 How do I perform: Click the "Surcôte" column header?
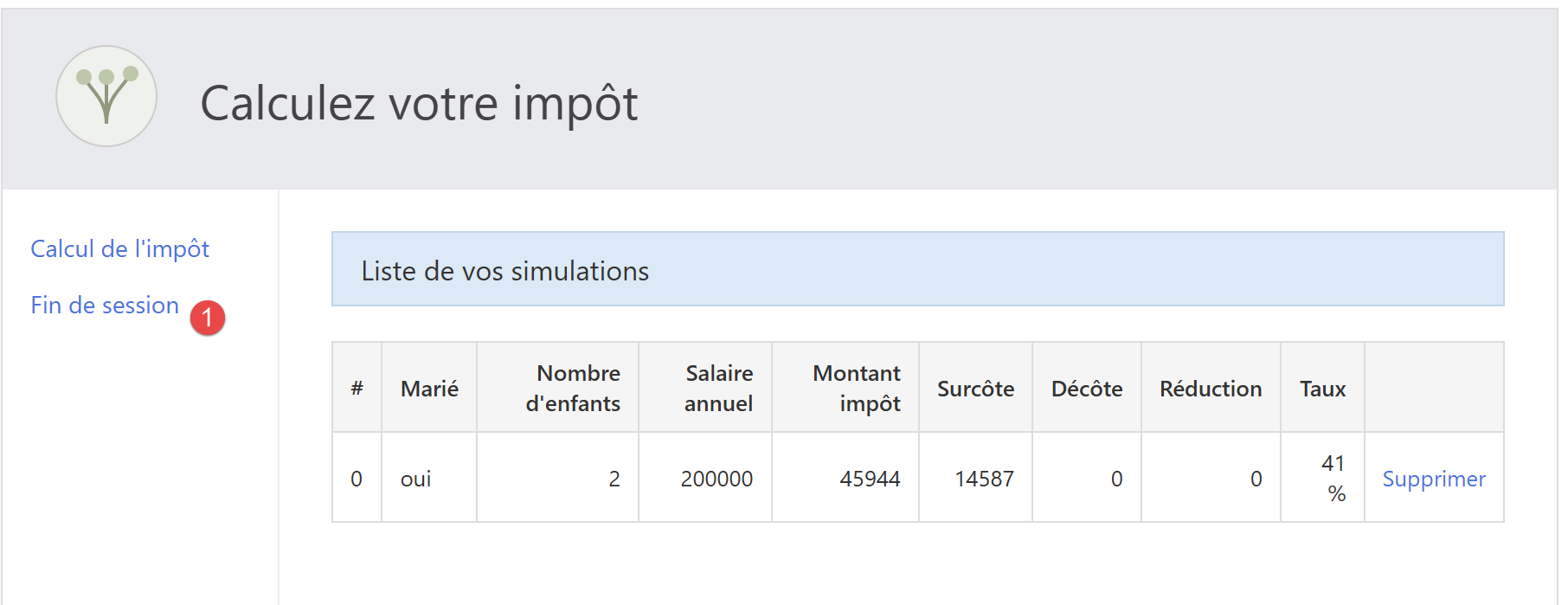point(975,389)
